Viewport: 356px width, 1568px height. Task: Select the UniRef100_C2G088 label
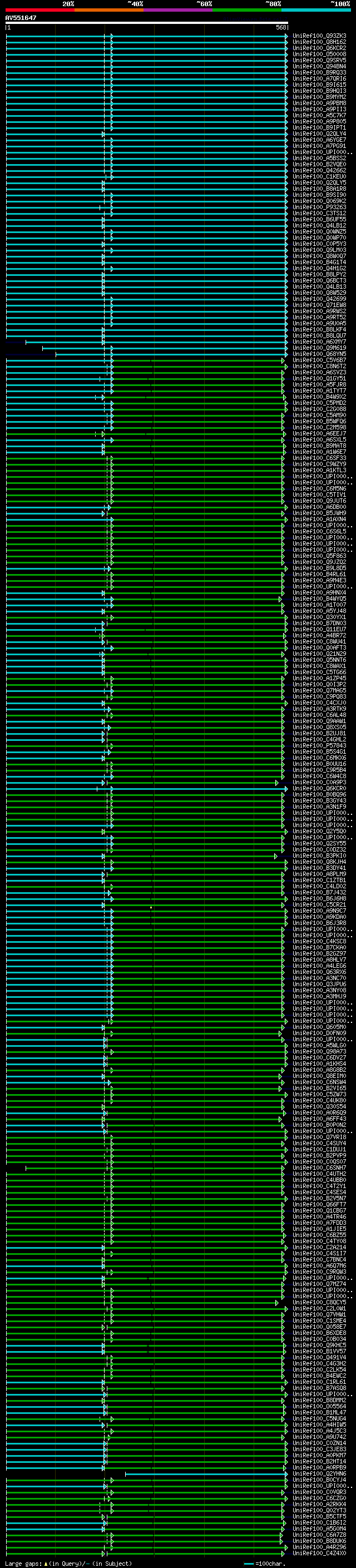pos(319,409)
